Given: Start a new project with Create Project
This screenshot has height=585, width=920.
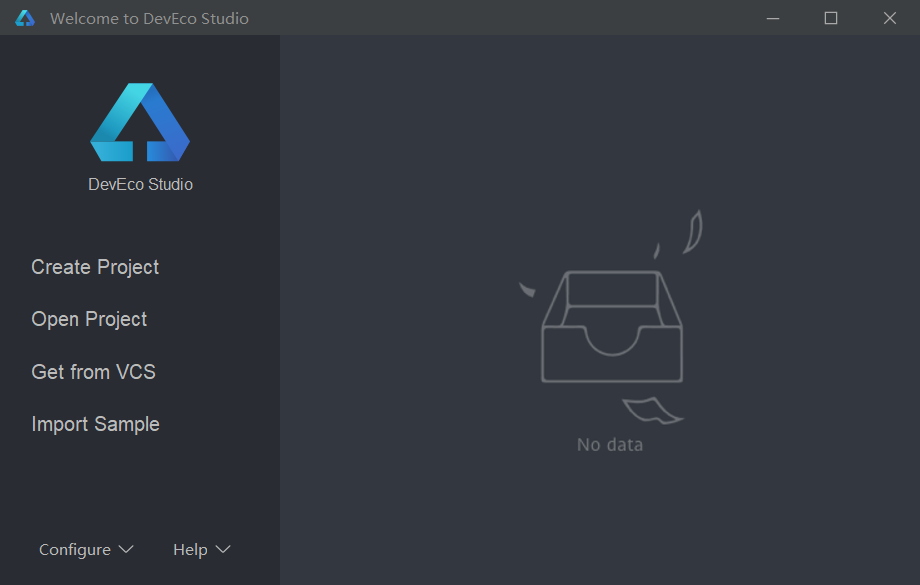Looking at the screenshot, I should (95, 267).
